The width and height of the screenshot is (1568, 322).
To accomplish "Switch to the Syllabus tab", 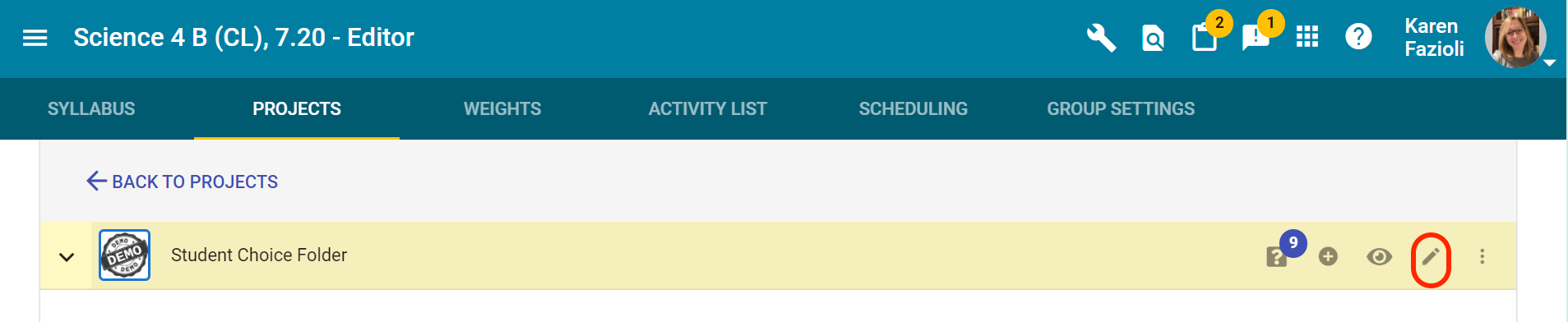I will [91, 108].
